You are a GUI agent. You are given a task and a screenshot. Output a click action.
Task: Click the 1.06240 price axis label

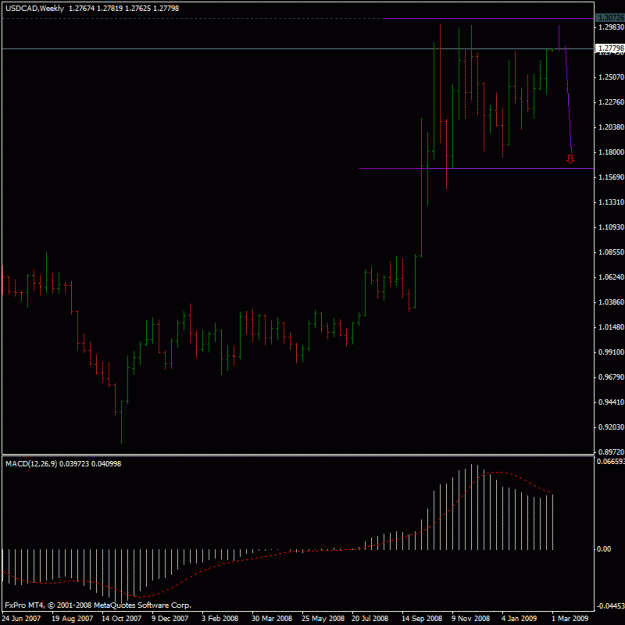611,277
